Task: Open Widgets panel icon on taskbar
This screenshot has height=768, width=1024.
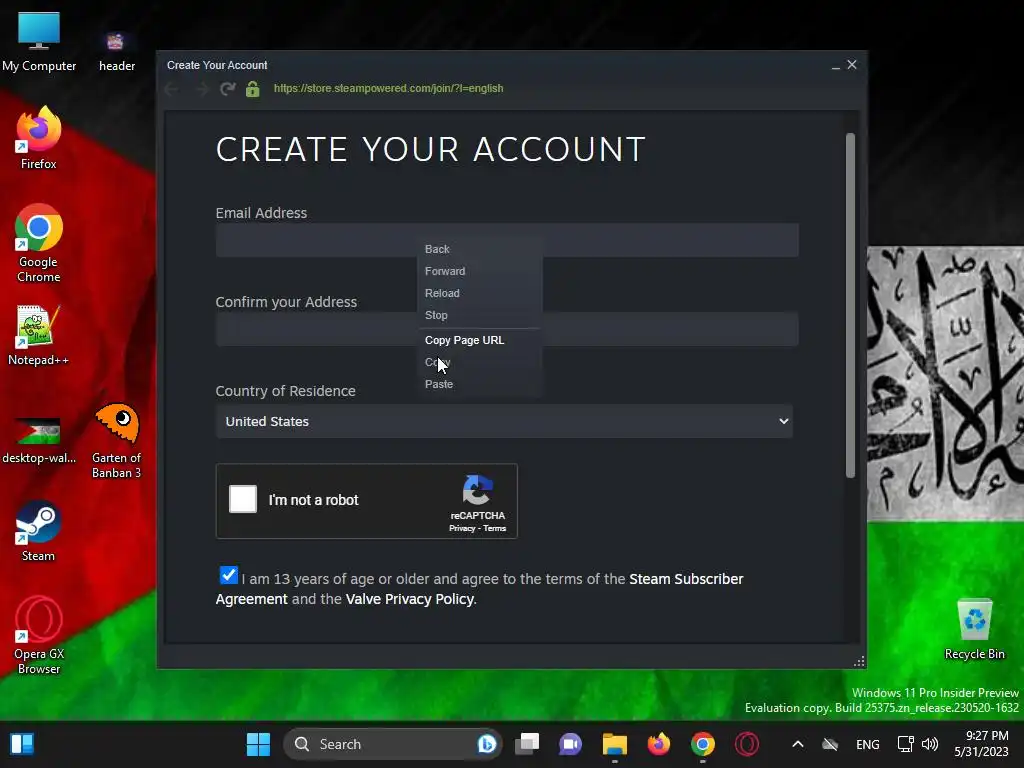Action: coord(22,744)
